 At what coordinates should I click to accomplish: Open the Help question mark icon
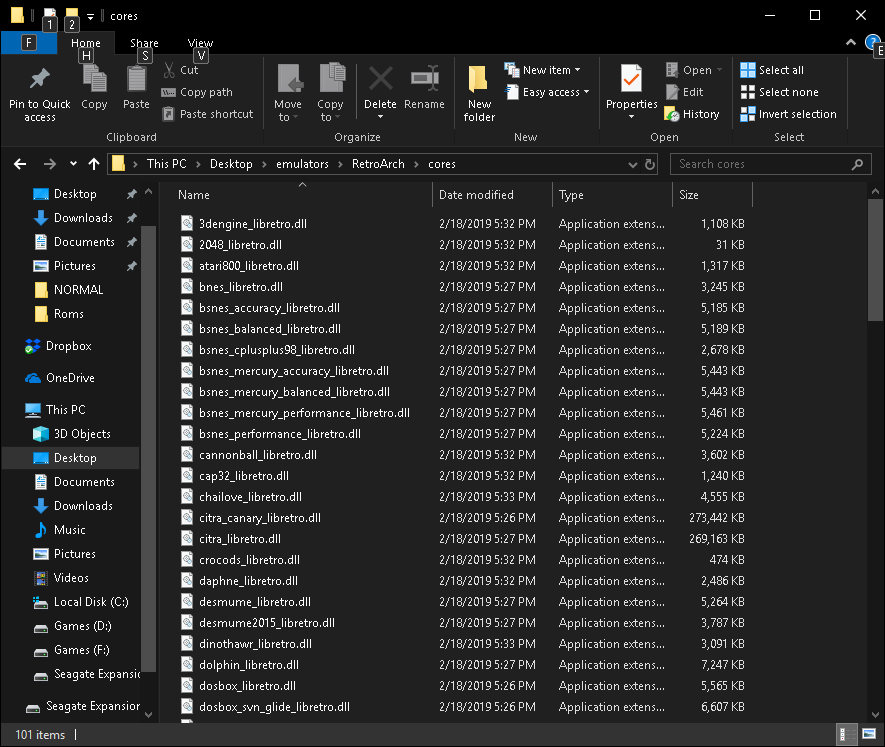tap(871, 42)
